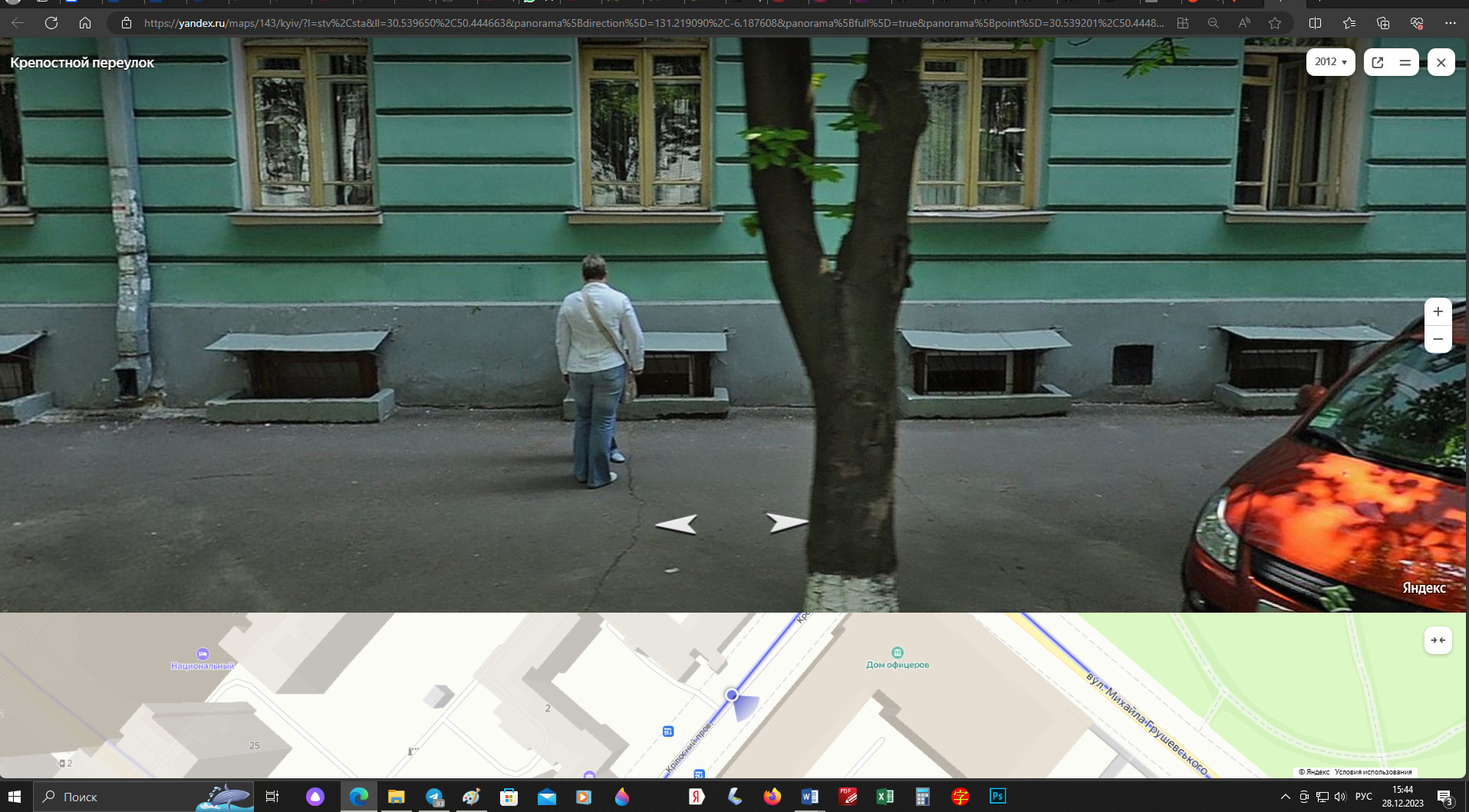This screenshot has width=1469, height=812.
Task: Click the Крепостной переулок street title
Action: pyautogui.click(x=82, y=63)
